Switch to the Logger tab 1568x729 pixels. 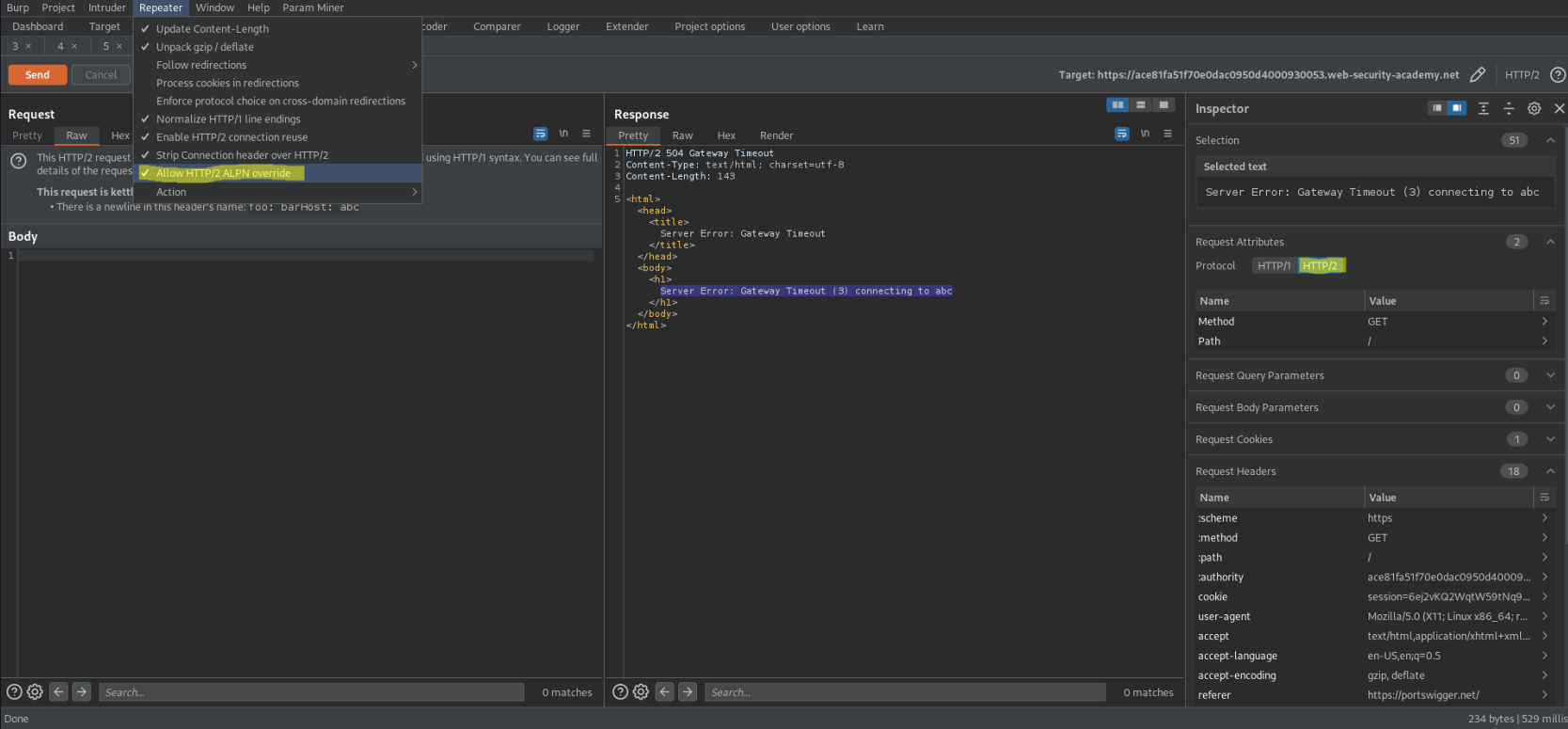coord(563,26)
